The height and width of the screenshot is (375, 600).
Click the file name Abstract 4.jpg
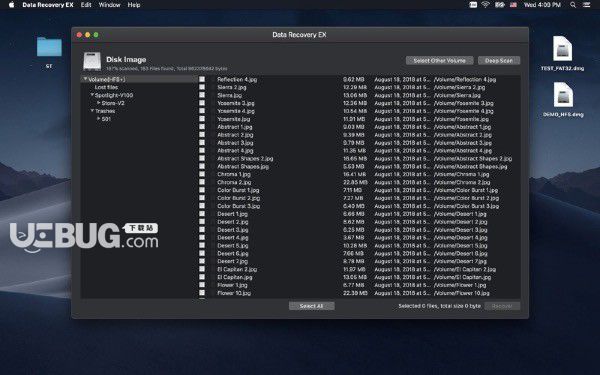pyautogui.click(x=235, y=150)
